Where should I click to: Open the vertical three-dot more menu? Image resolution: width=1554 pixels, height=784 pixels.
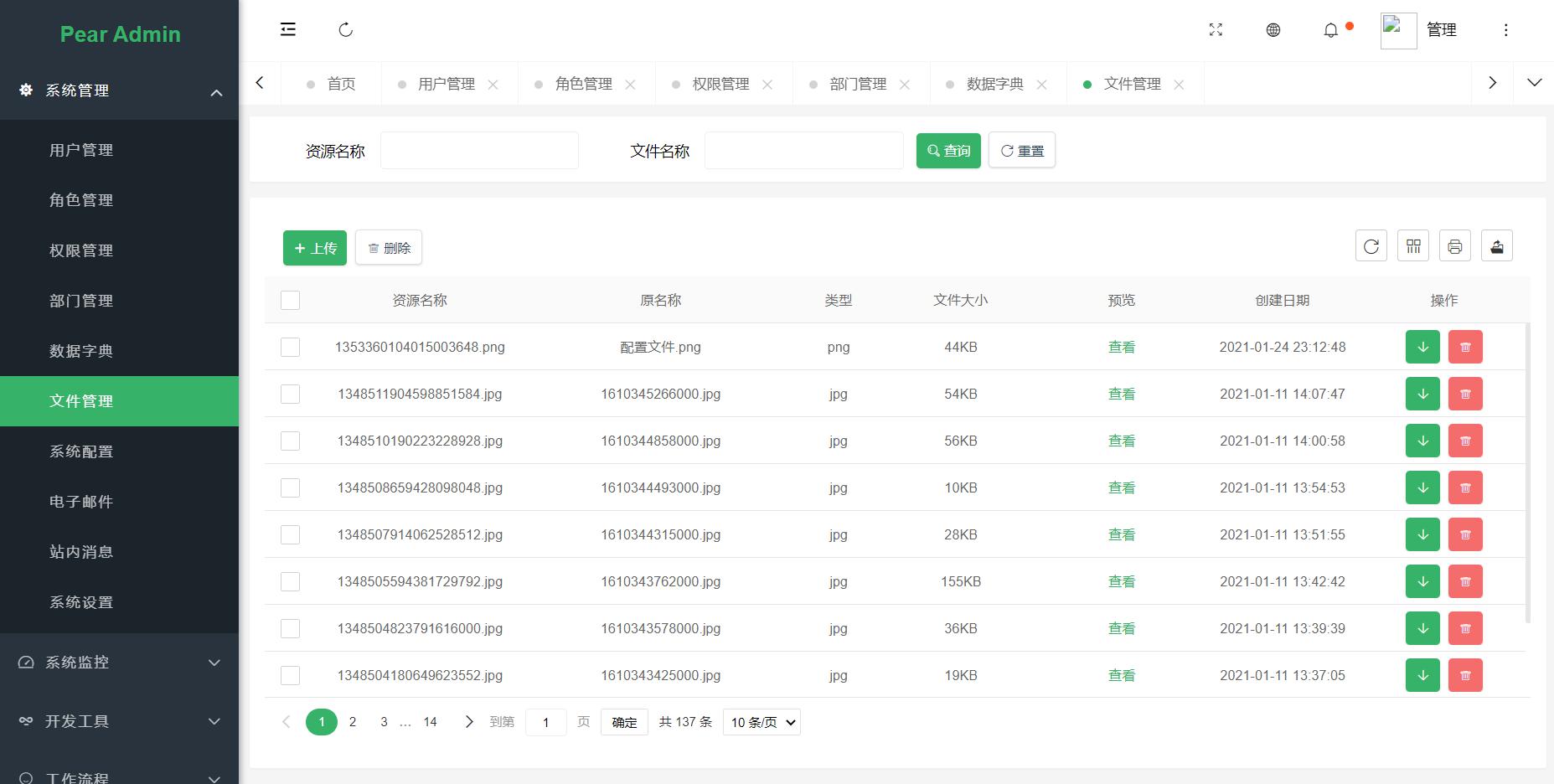(x=1505, y=30)
